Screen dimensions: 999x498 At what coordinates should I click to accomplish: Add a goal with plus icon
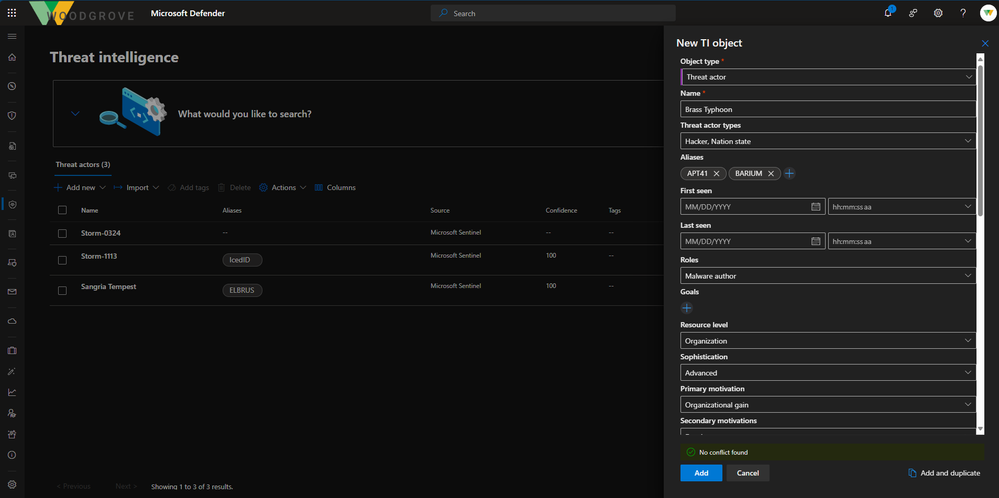click(687, 308)
